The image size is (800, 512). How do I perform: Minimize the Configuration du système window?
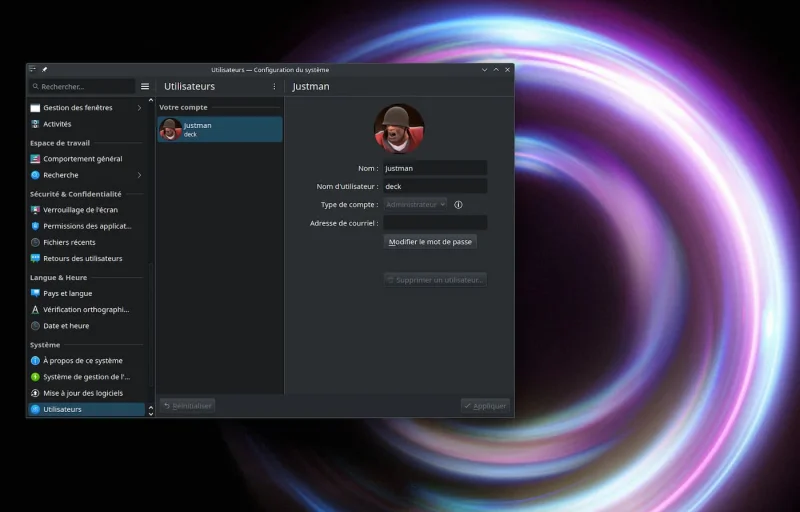(x=484, y=70)
